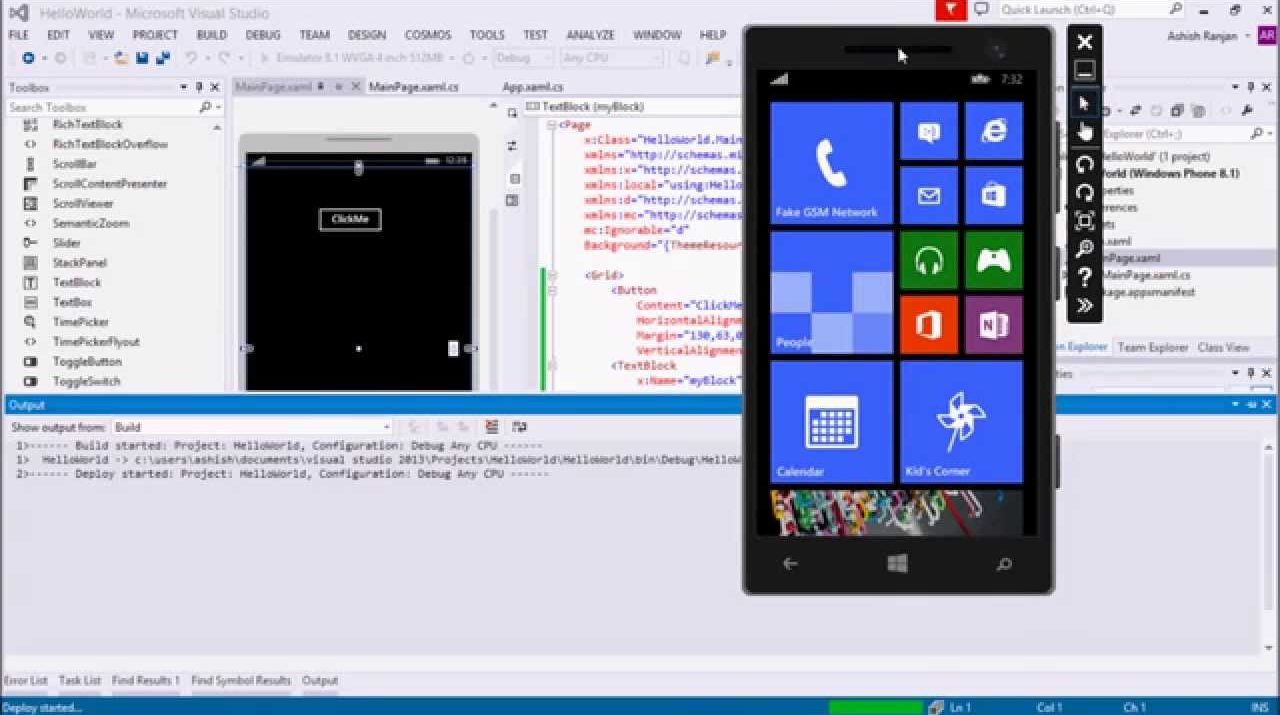Click the emulator rotate left icon
Viewport: 1280px width, 715px height.
1084,163
